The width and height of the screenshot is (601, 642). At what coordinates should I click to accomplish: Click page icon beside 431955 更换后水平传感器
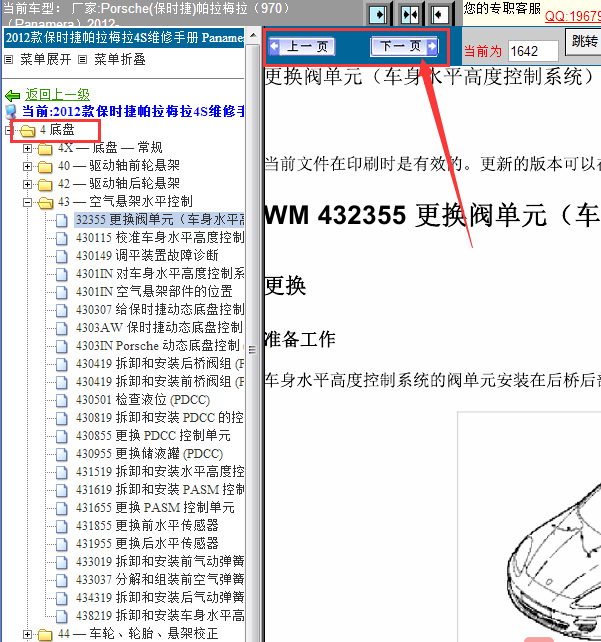(x=61, y=545)
